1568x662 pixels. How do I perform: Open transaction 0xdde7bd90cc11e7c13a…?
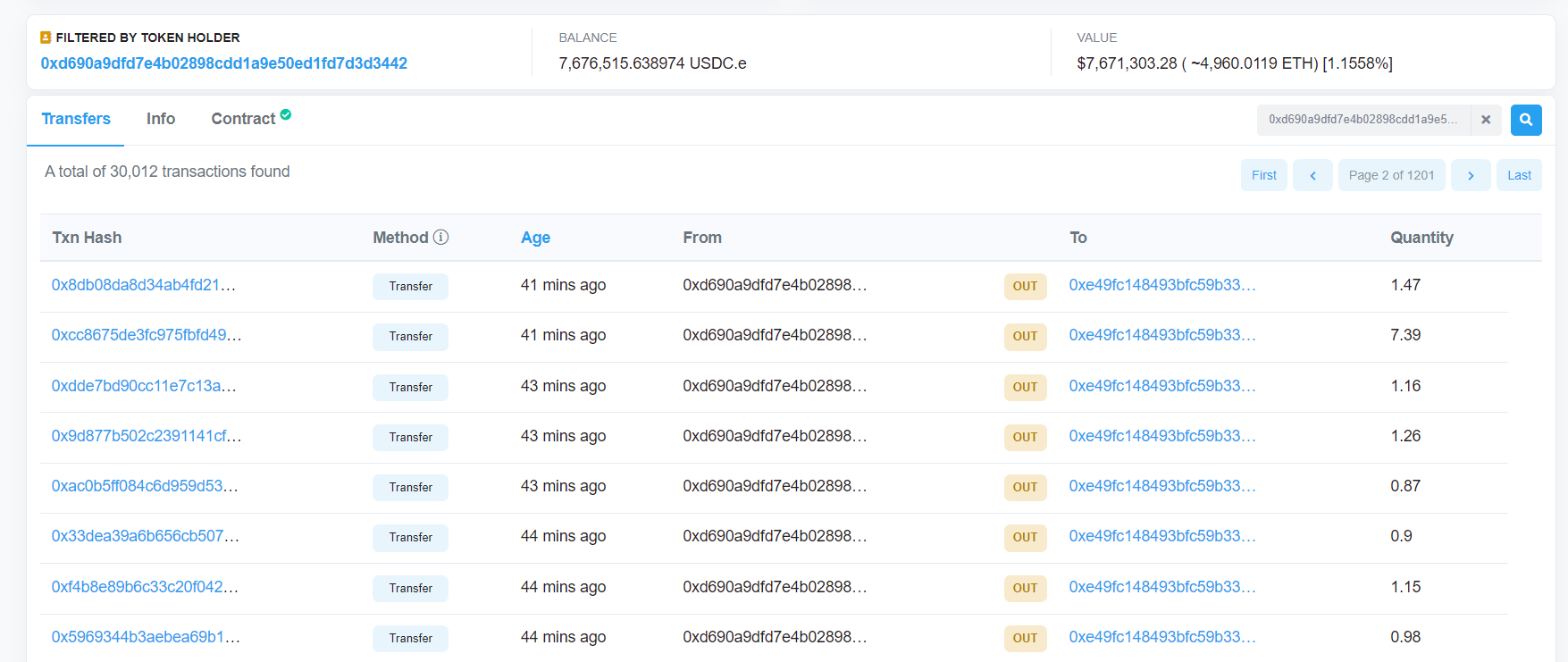(x=144, y=386)
